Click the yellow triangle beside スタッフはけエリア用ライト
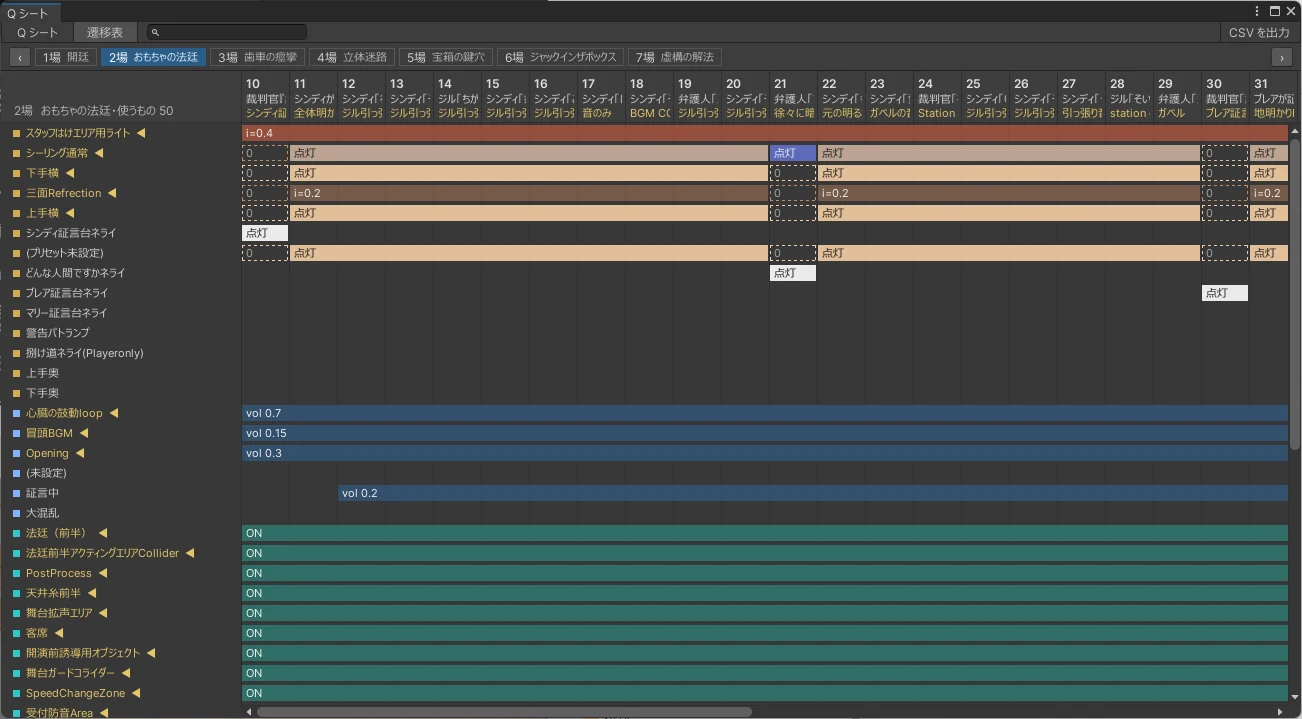 pos(141,133)
